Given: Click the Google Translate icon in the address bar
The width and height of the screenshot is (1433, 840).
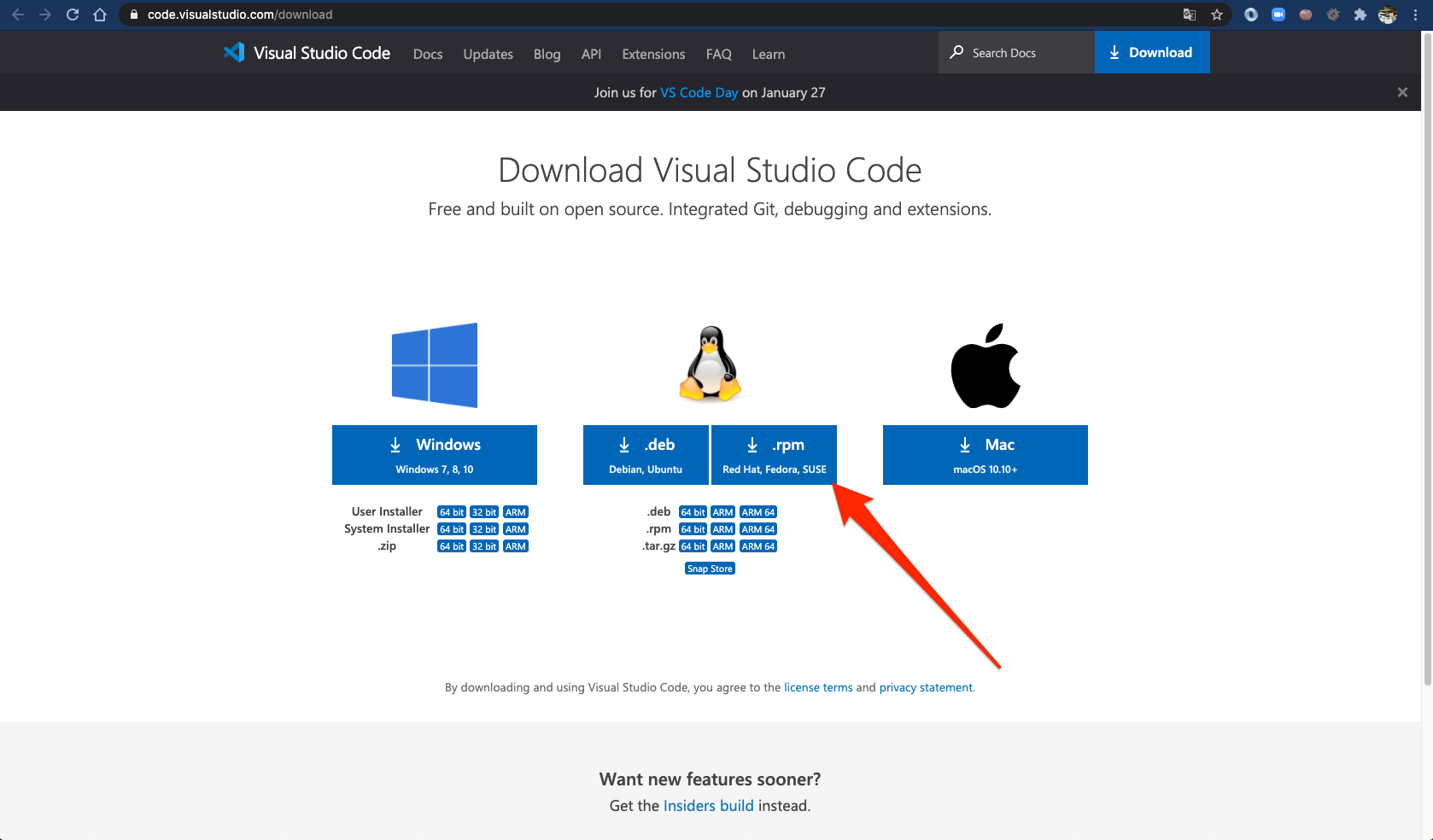Looking at the screenshot, I should (1189, 14).
